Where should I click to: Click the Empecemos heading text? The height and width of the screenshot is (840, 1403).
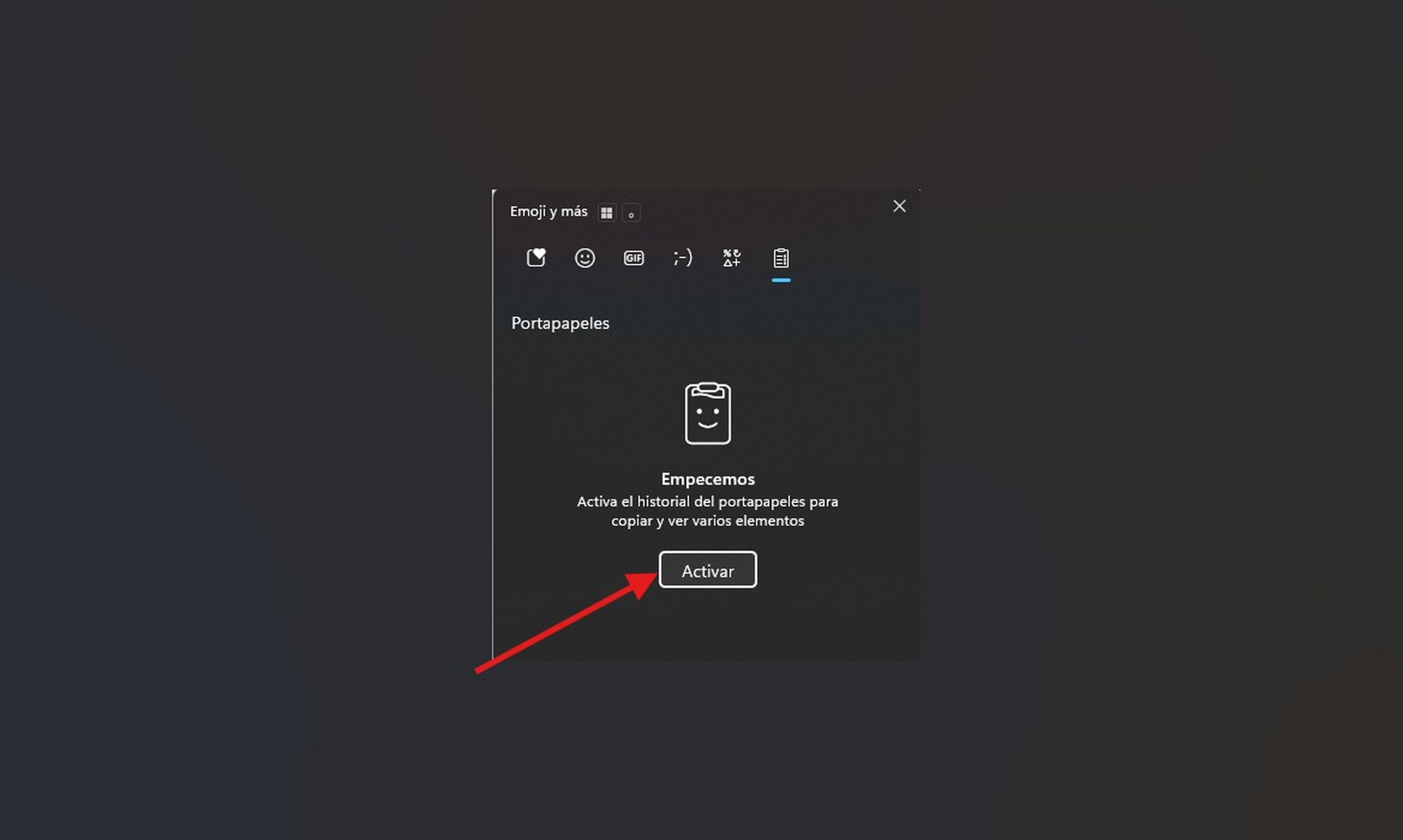707,479
